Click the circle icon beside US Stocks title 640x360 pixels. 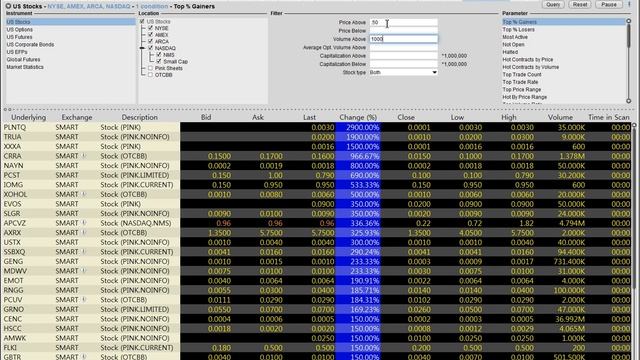[8, 6]
